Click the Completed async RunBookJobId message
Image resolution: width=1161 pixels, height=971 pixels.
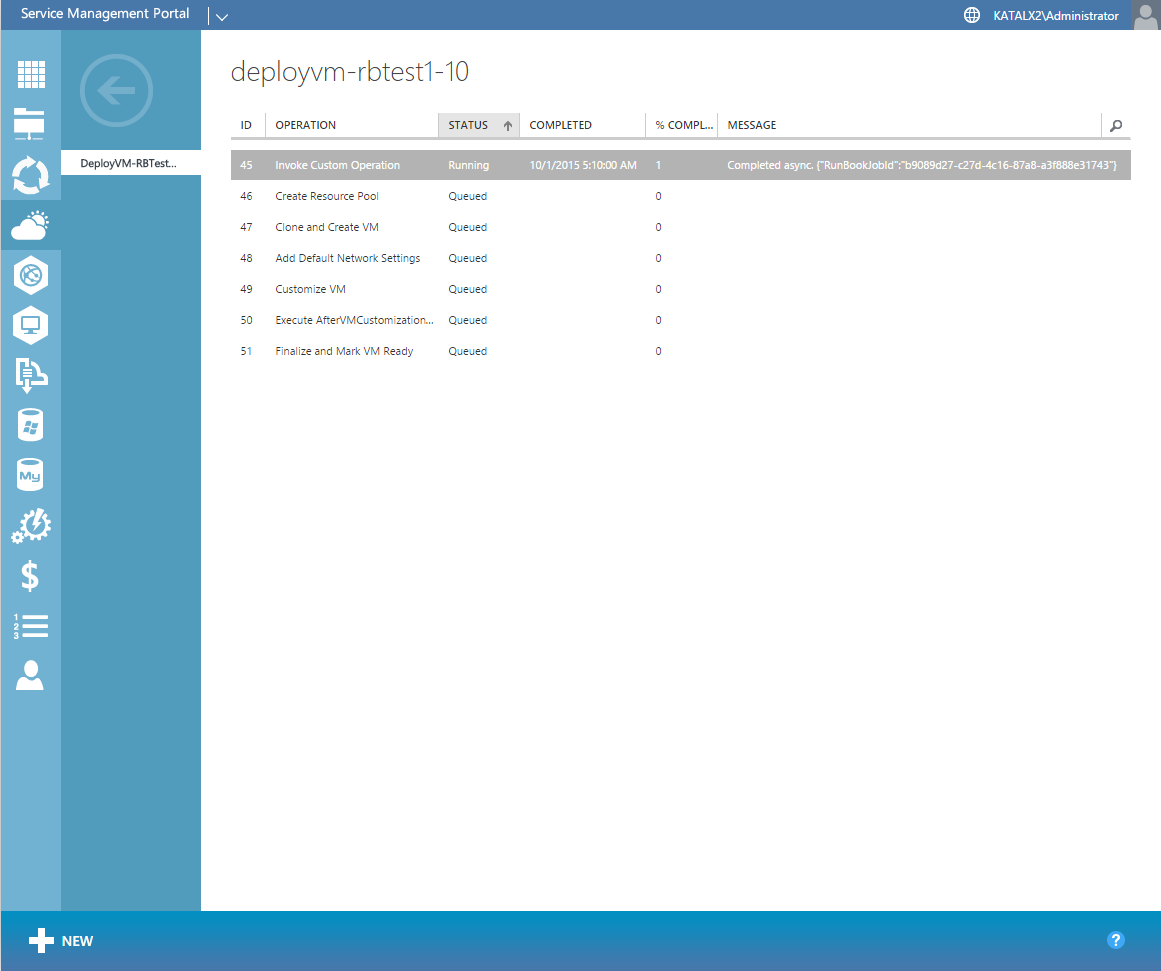[922, 165]
